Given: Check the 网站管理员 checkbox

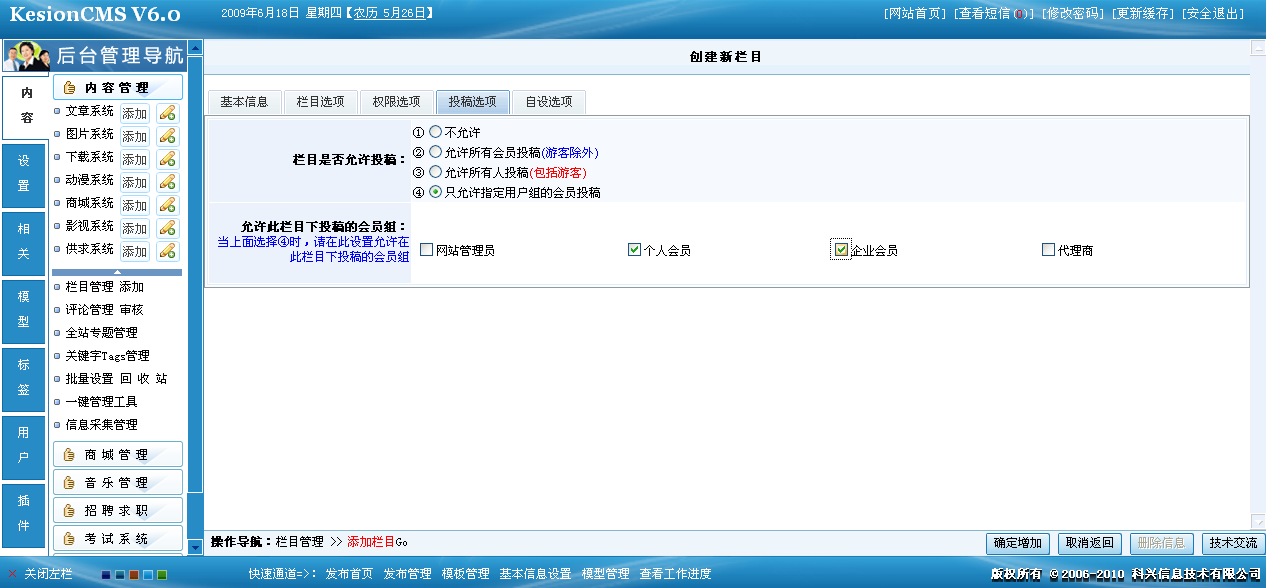Looking at the screenshot, I should 427,250.
